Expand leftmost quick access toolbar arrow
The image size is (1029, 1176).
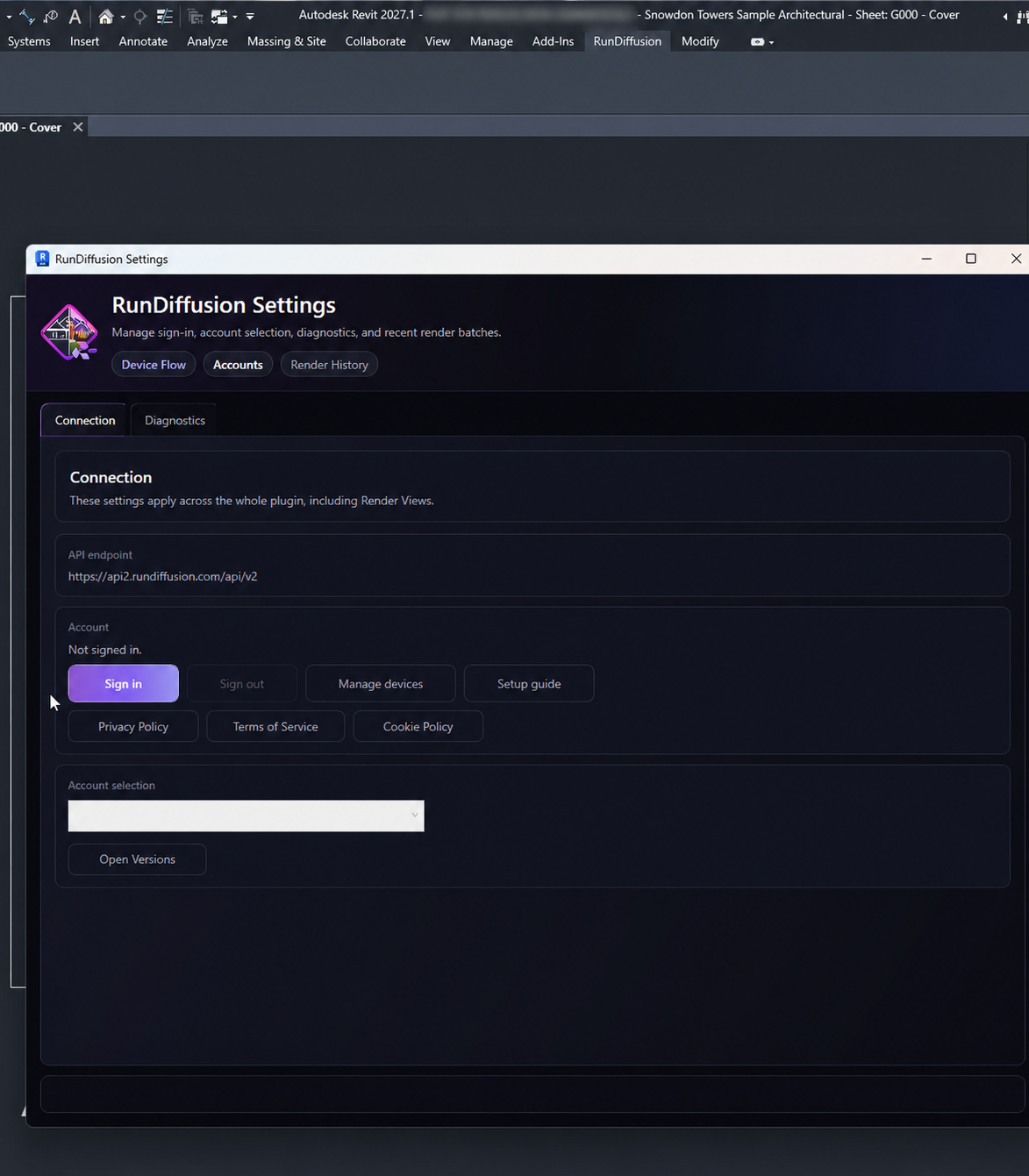tap(9, 17)
